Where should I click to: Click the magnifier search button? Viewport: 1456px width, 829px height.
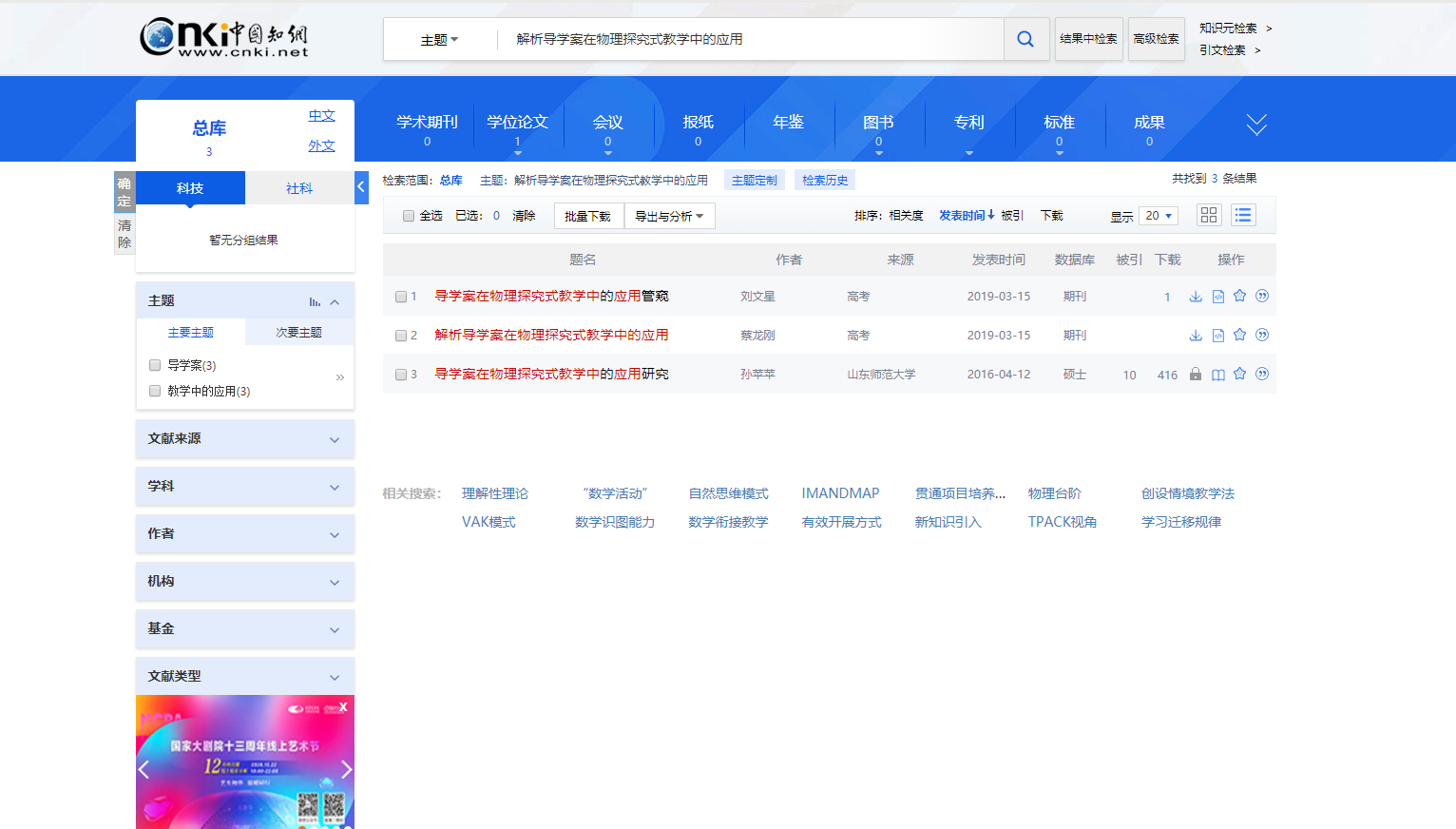tap(1025, 39)
